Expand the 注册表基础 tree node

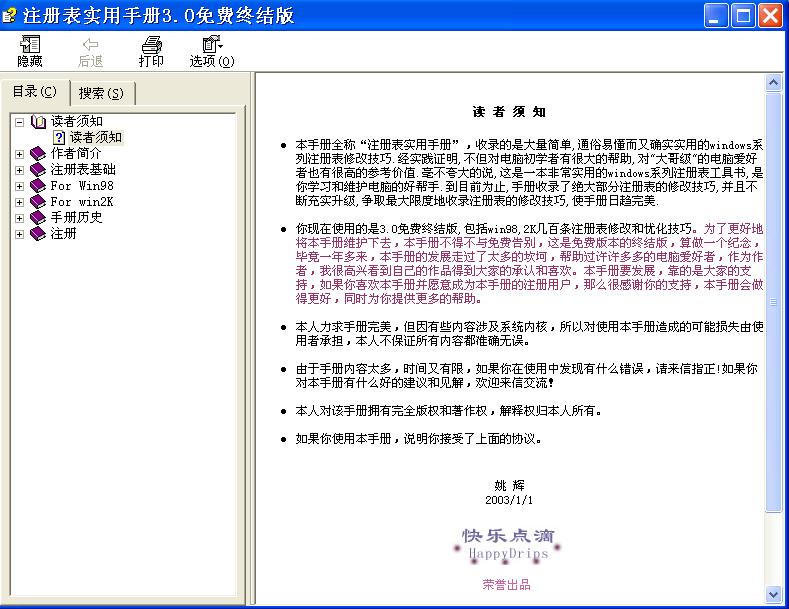pyautogui.click(x=19, y=170)
